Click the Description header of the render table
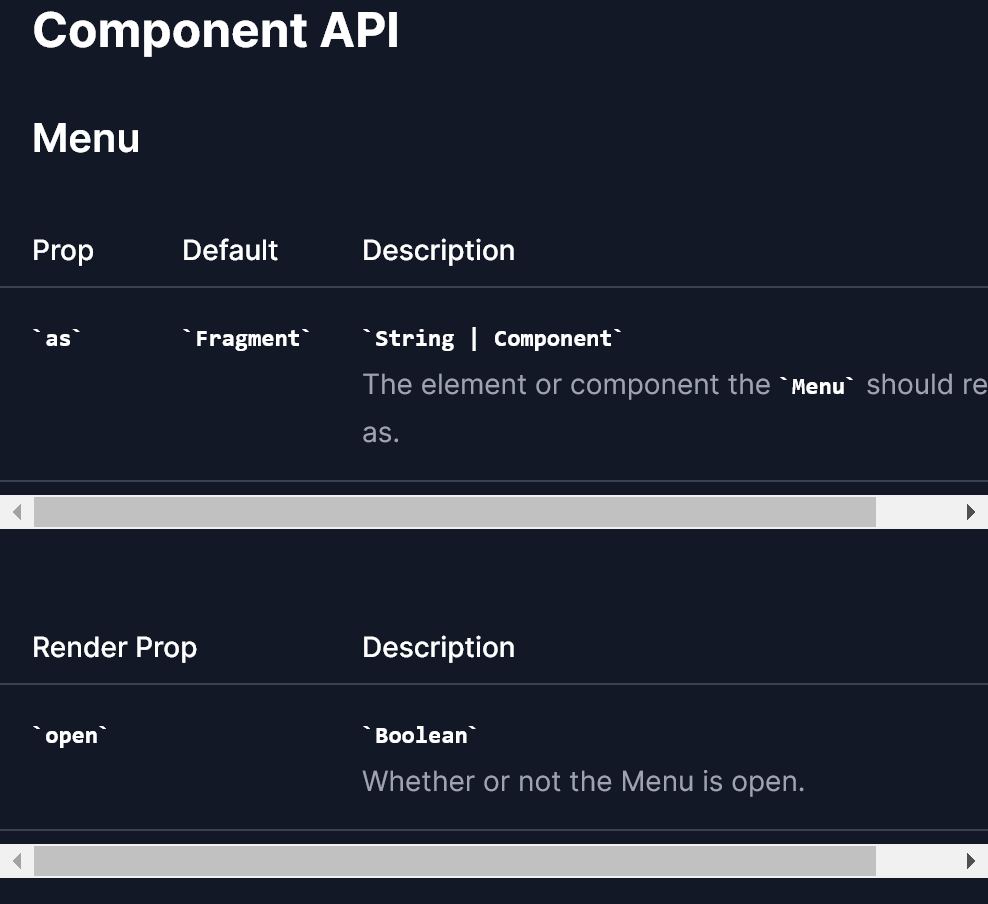The height and width of the screenshot is (904, 988). coord(438,647)
